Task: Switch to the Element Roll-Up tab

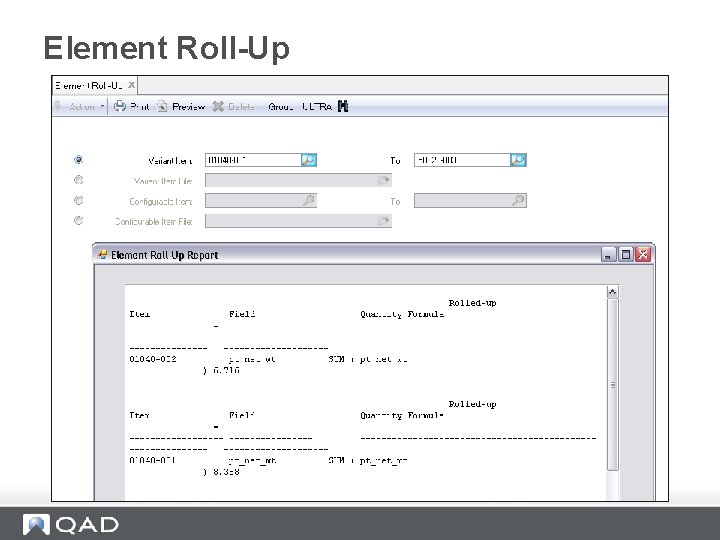Action: click(x=89, y=85)
